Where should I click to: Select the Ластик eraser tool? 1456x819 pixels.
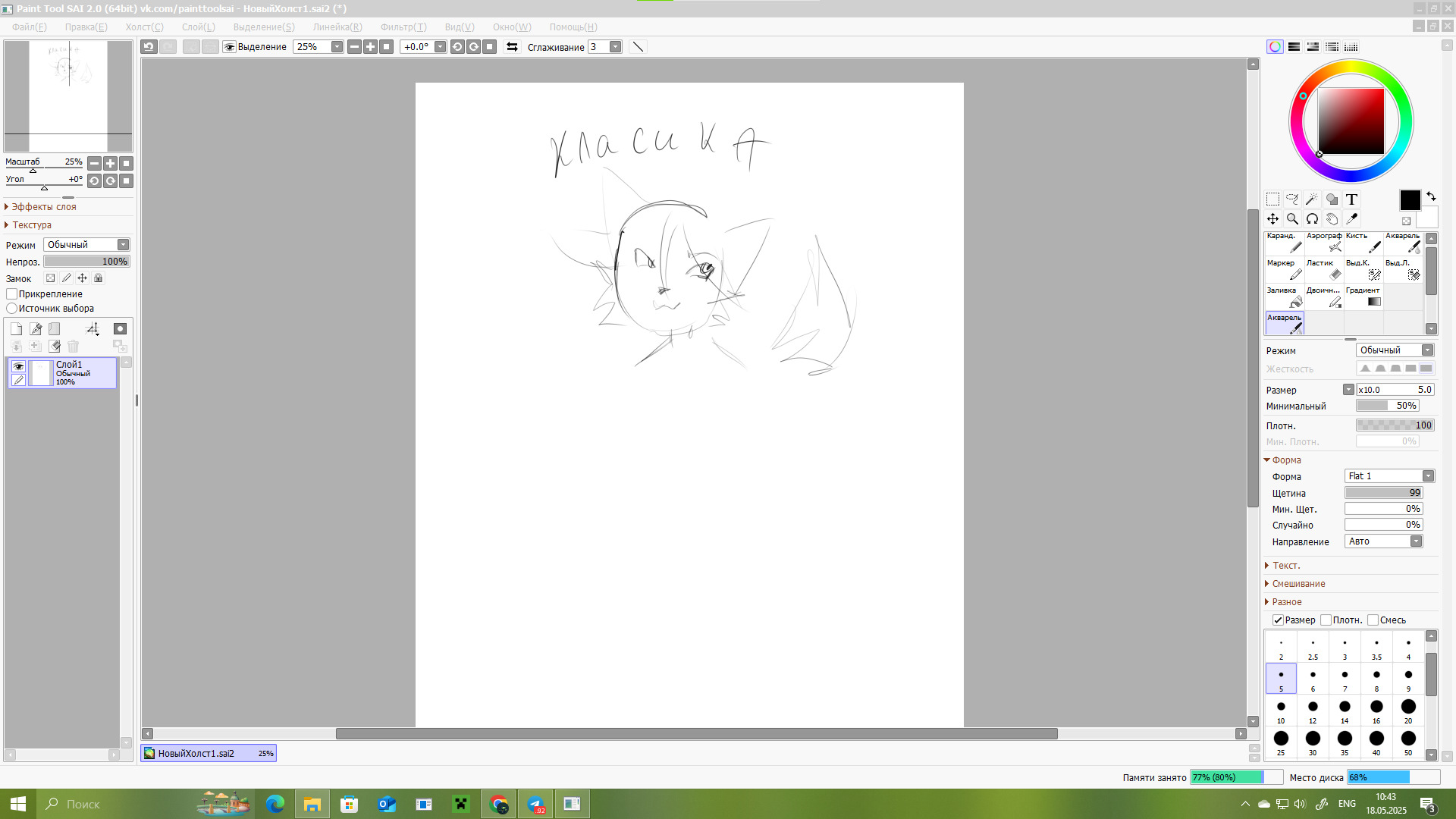point(1324,269)
